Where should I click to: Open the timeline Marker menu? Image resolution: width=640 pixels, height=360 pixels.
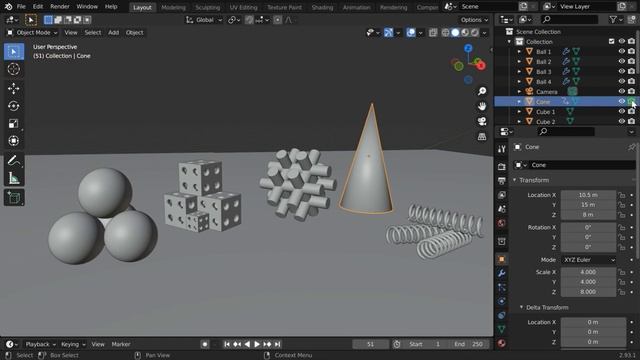click(x=121, y=344)
